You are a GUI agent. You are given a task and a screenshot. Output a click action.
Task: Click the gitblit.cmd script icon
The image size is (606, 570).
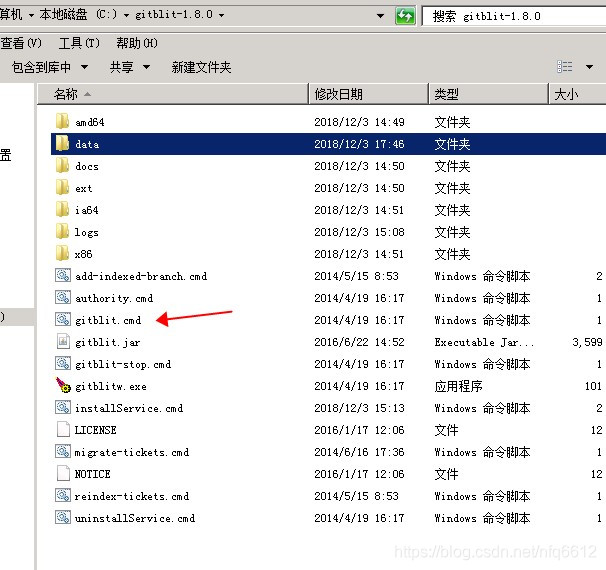pyautogui.click(x=63, y=320)
